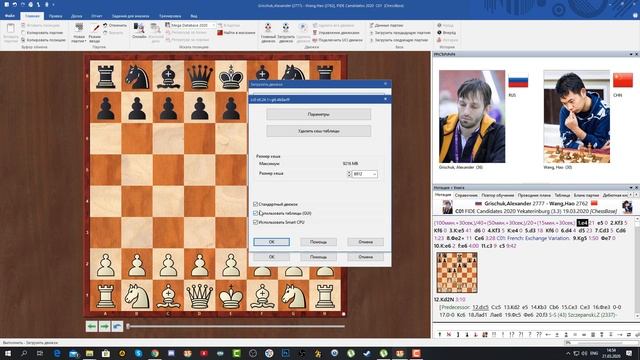Click Wang Hao's photo
This screenshot has width=640, height=360.
577,116
